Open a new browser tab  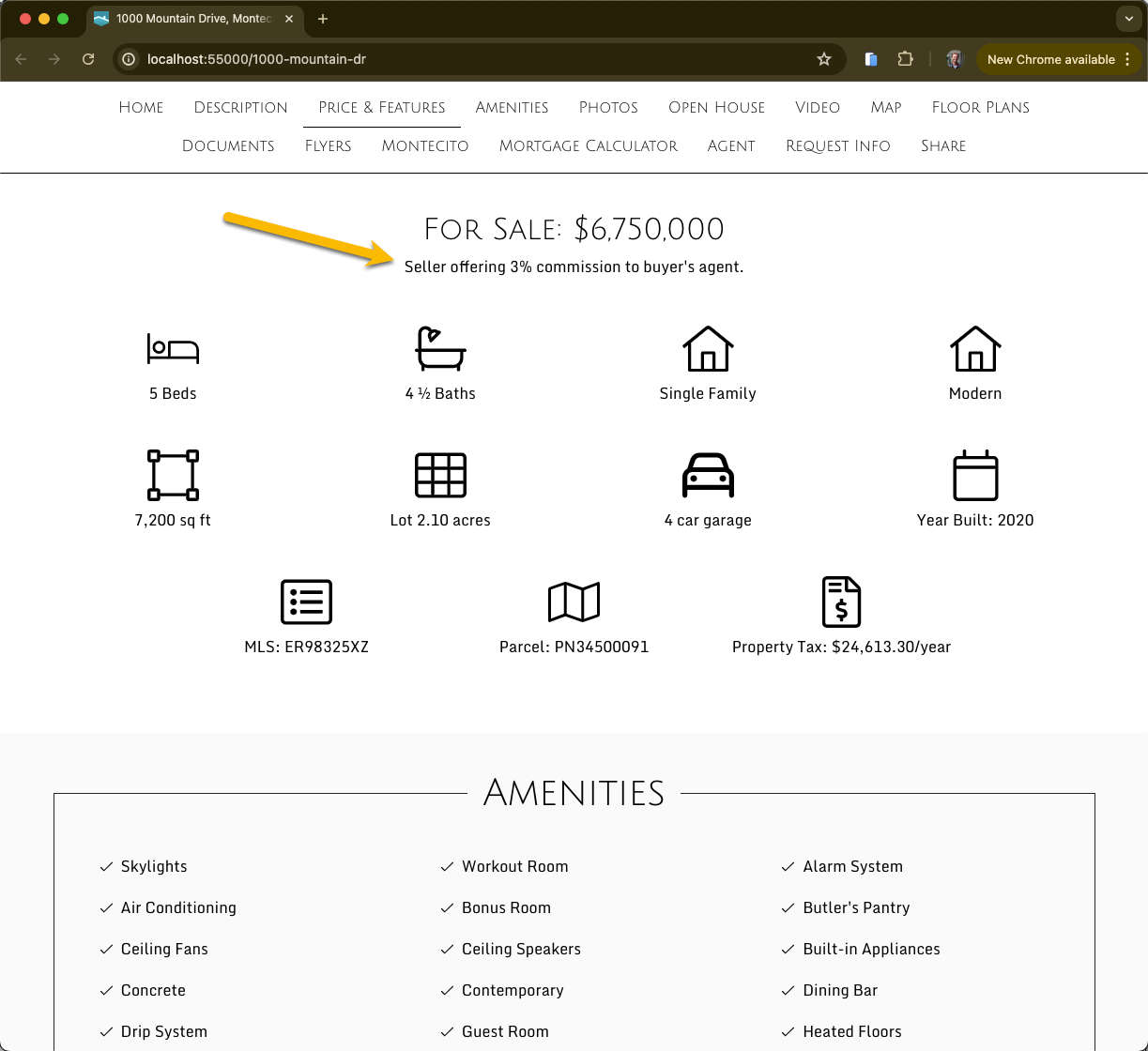[322, 19]
